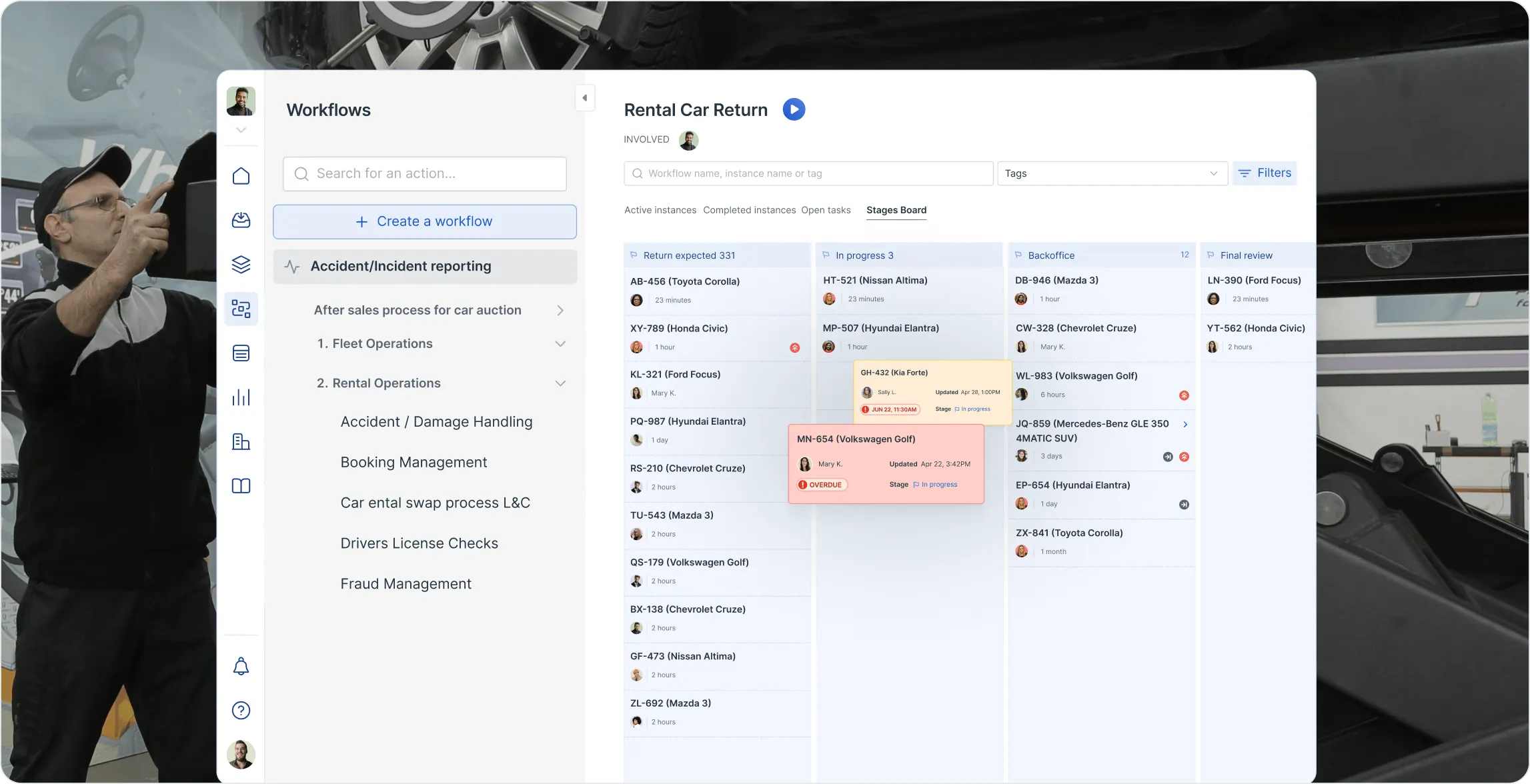Click the buildings organization sidebar icon
The image size is (1530, 784).
coord(241,441)
